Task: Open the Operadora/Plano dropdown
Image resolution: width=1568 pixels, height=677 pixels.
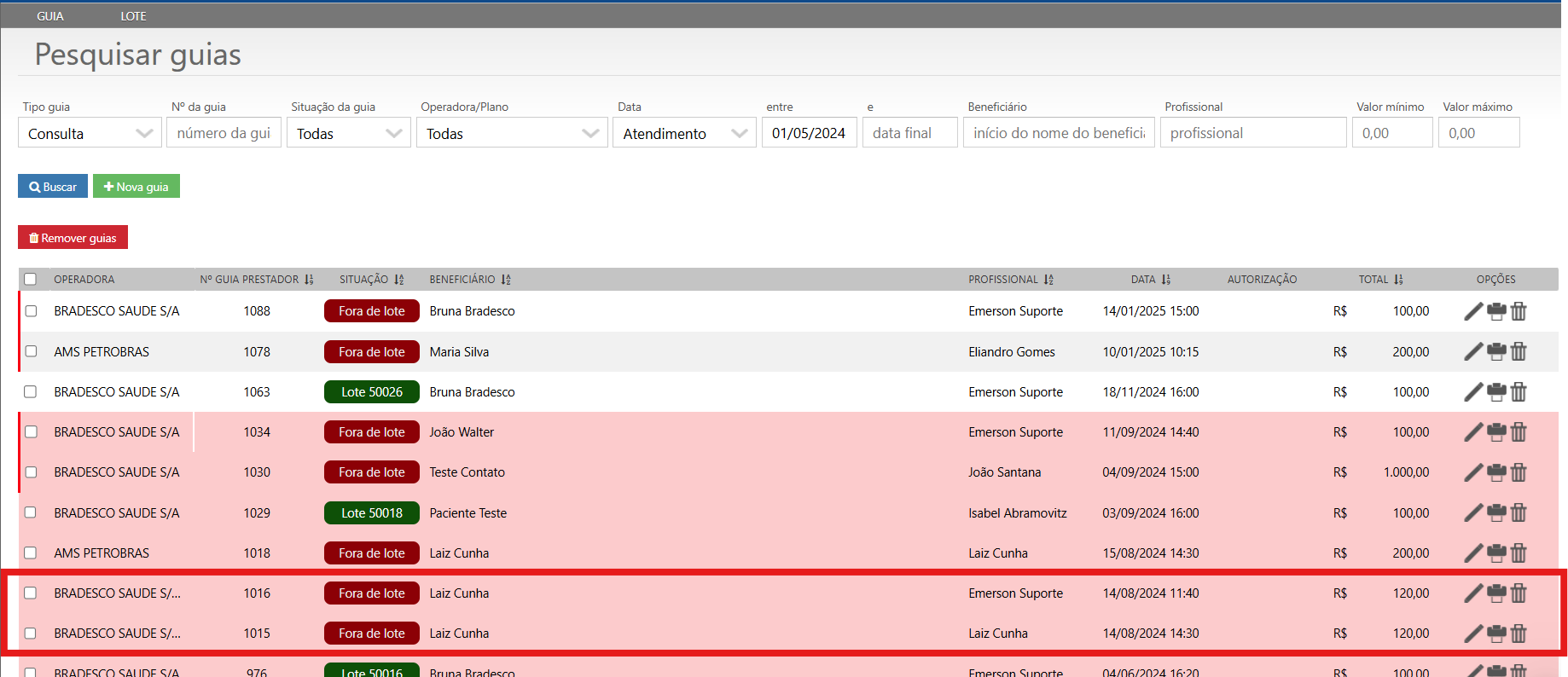Action: [x=512, y=133]
